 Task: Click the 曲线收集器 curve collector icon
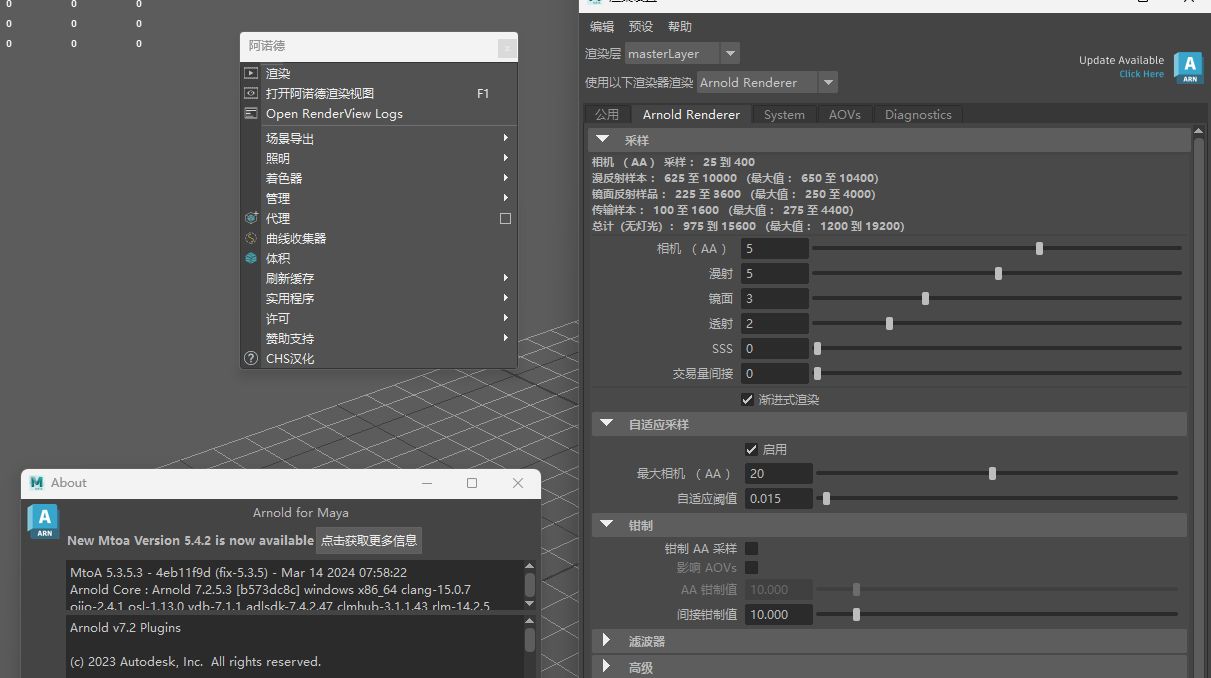[x=251, y=238]
